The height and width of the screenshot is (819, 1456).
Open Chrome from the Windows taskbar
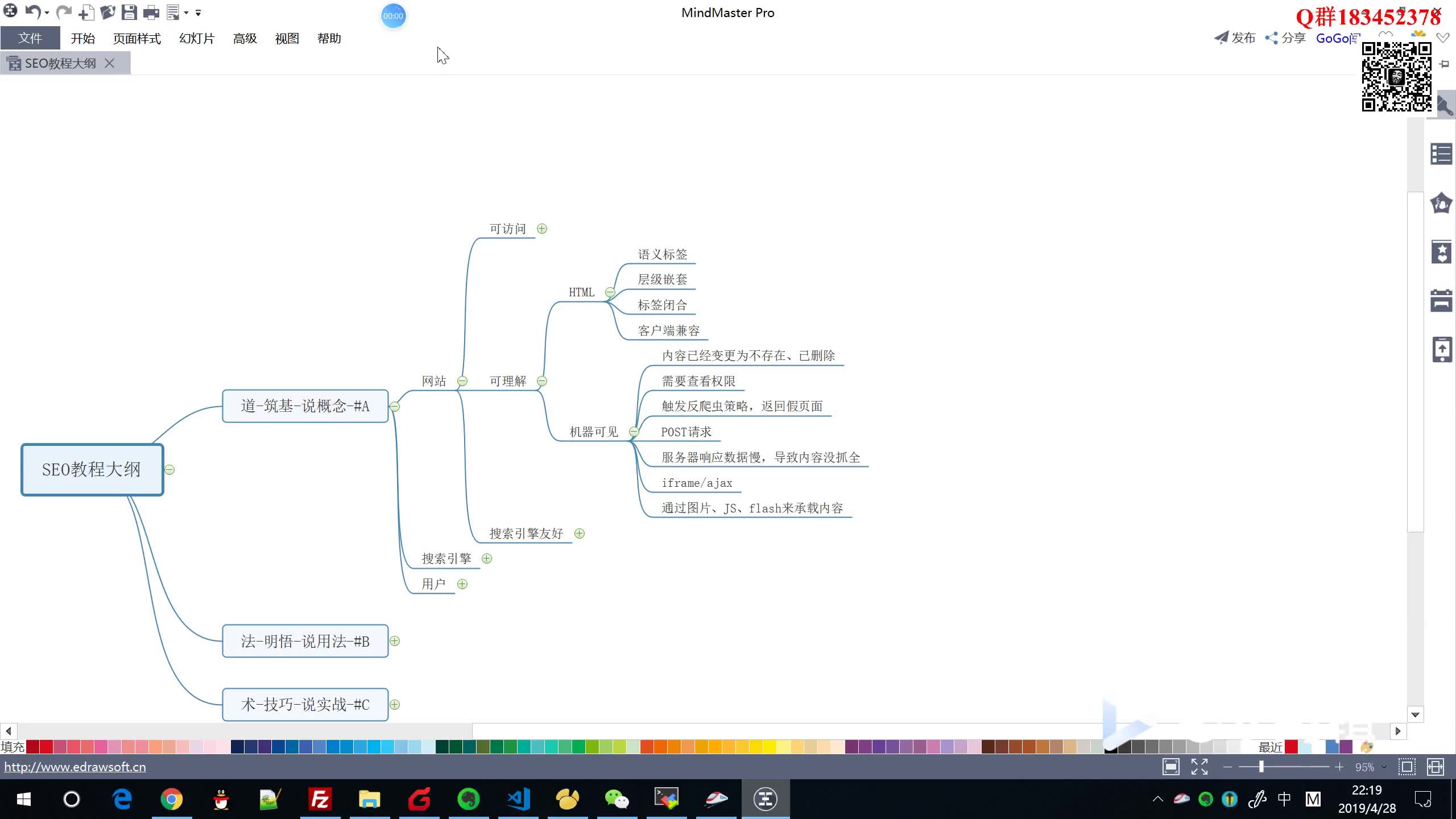[x=171, y=799]
